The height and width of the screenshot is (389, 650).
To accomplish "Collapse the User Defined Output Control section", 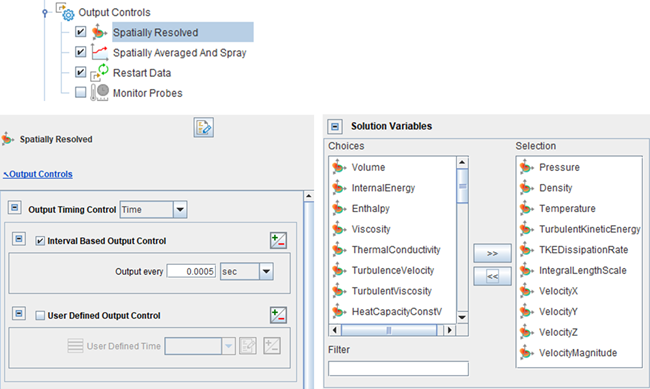I will [x=19, y=313].
